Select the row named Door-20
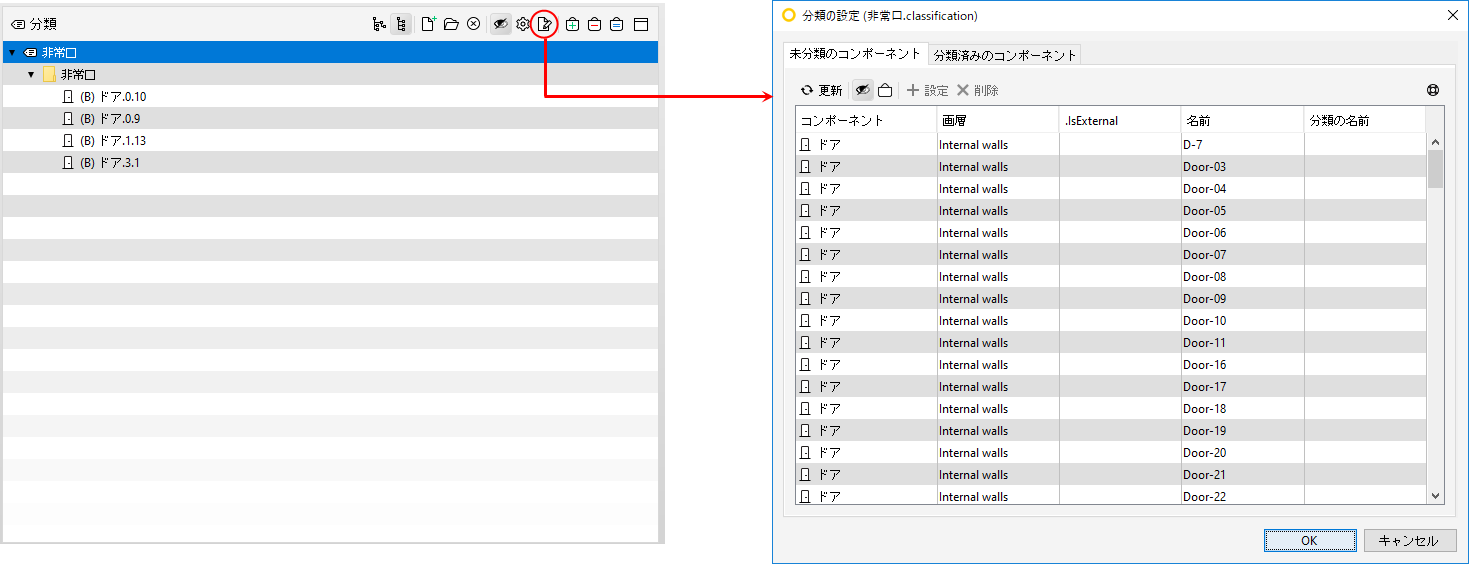Screen dimensions: 1469x564 coord(1111,453)
